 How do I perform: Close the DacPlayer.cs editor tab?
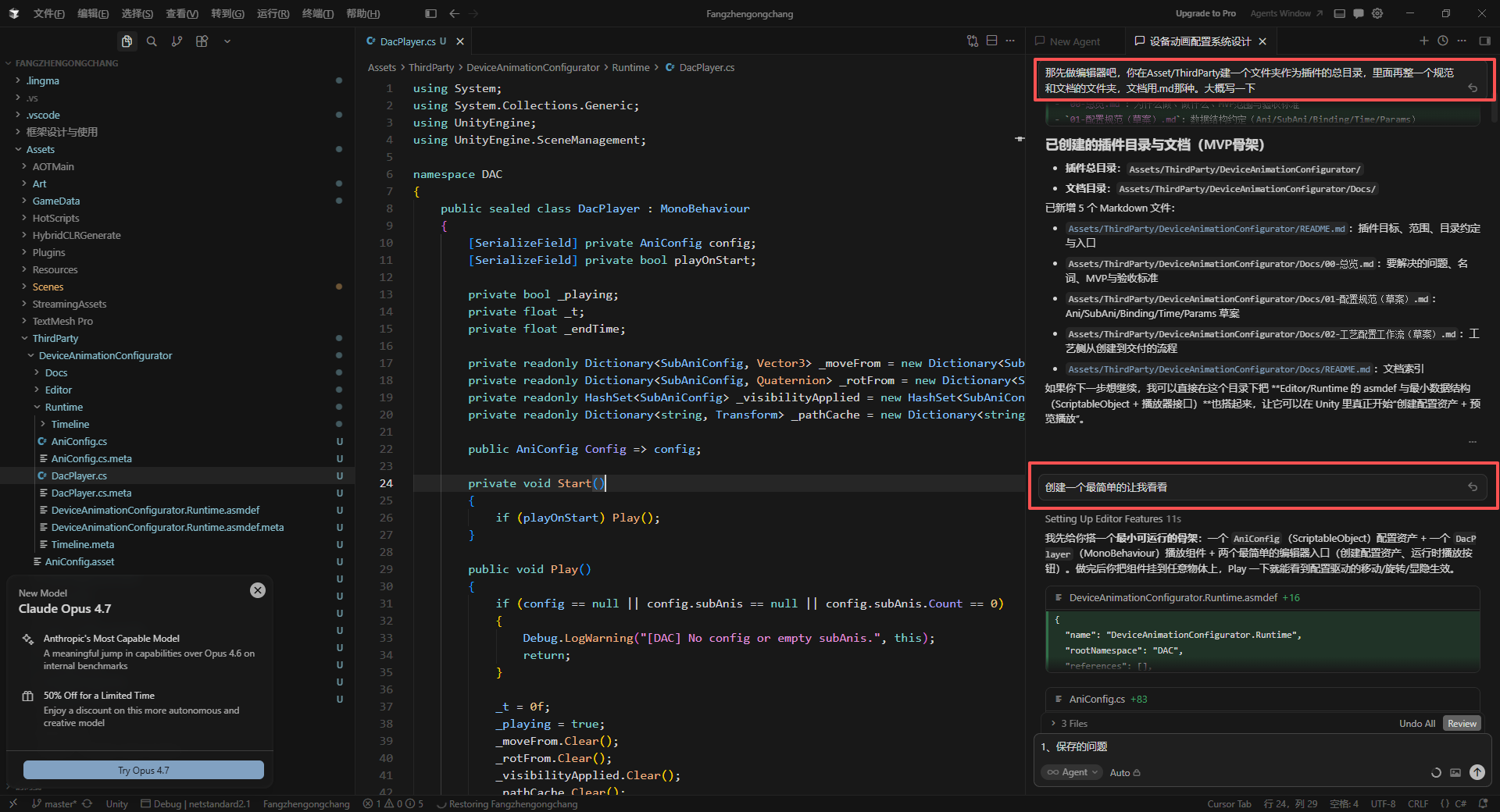[460, 41]
